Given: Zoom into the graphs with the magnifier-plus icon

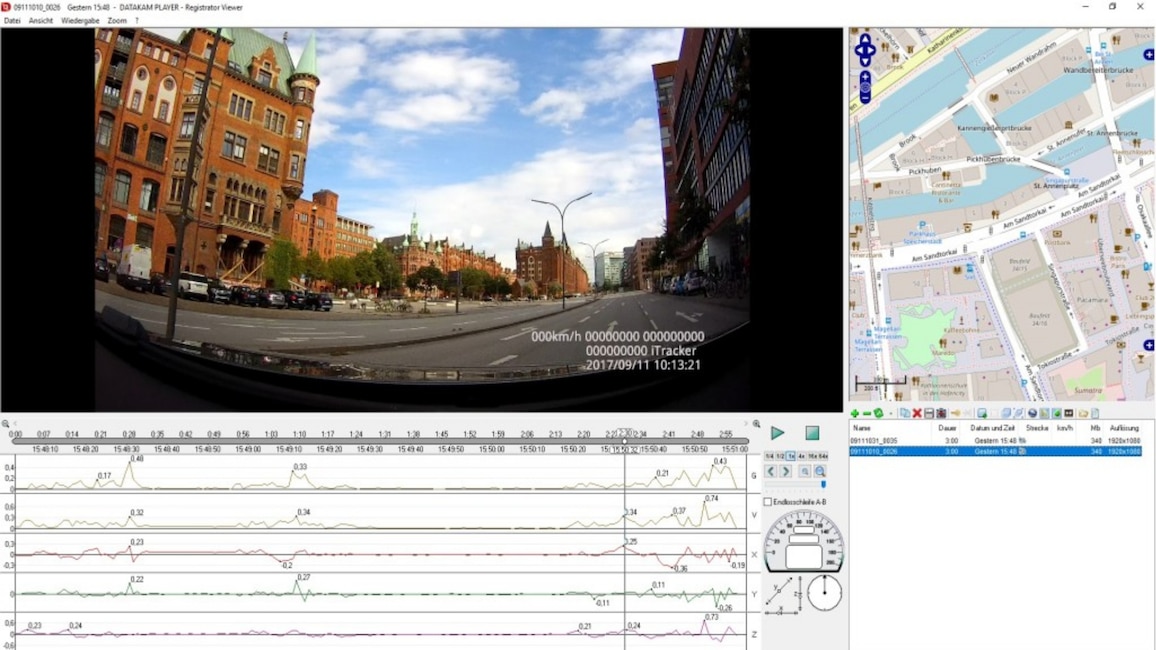Looking at the screenshot, I should [821, 470].
